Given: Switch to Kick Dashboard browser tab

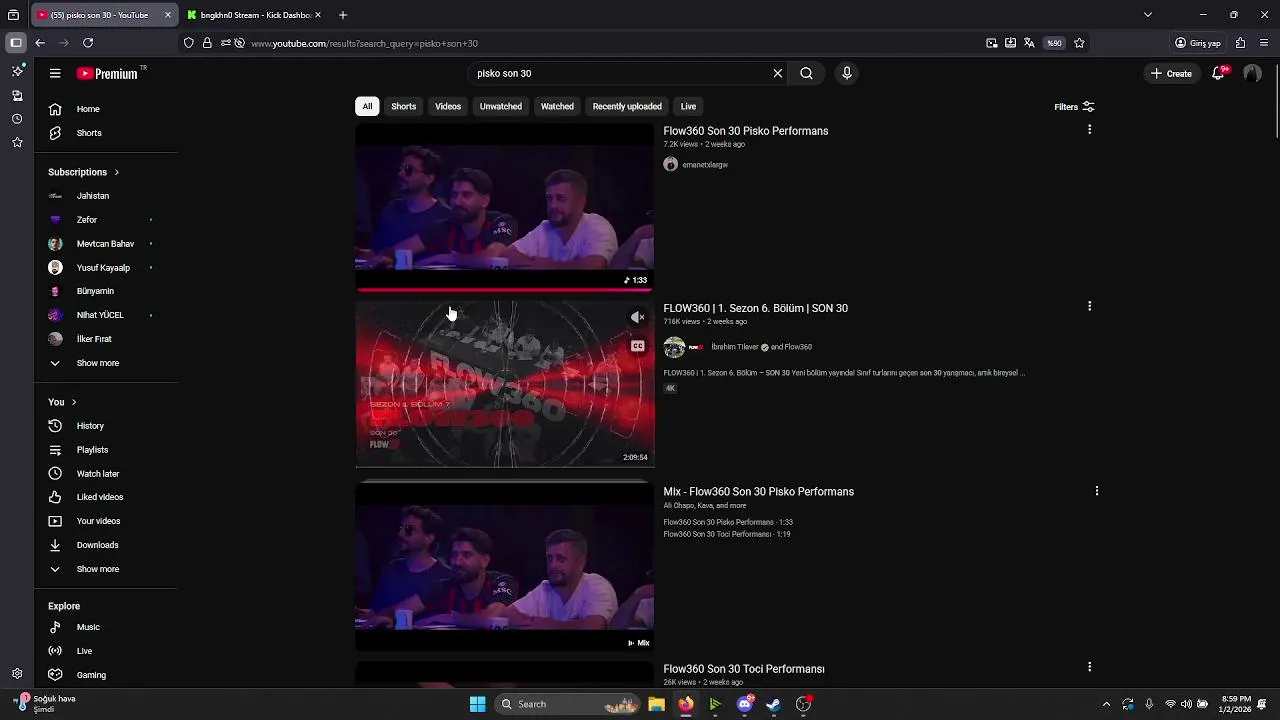Looking at the screenshot, I should [255, 15].
